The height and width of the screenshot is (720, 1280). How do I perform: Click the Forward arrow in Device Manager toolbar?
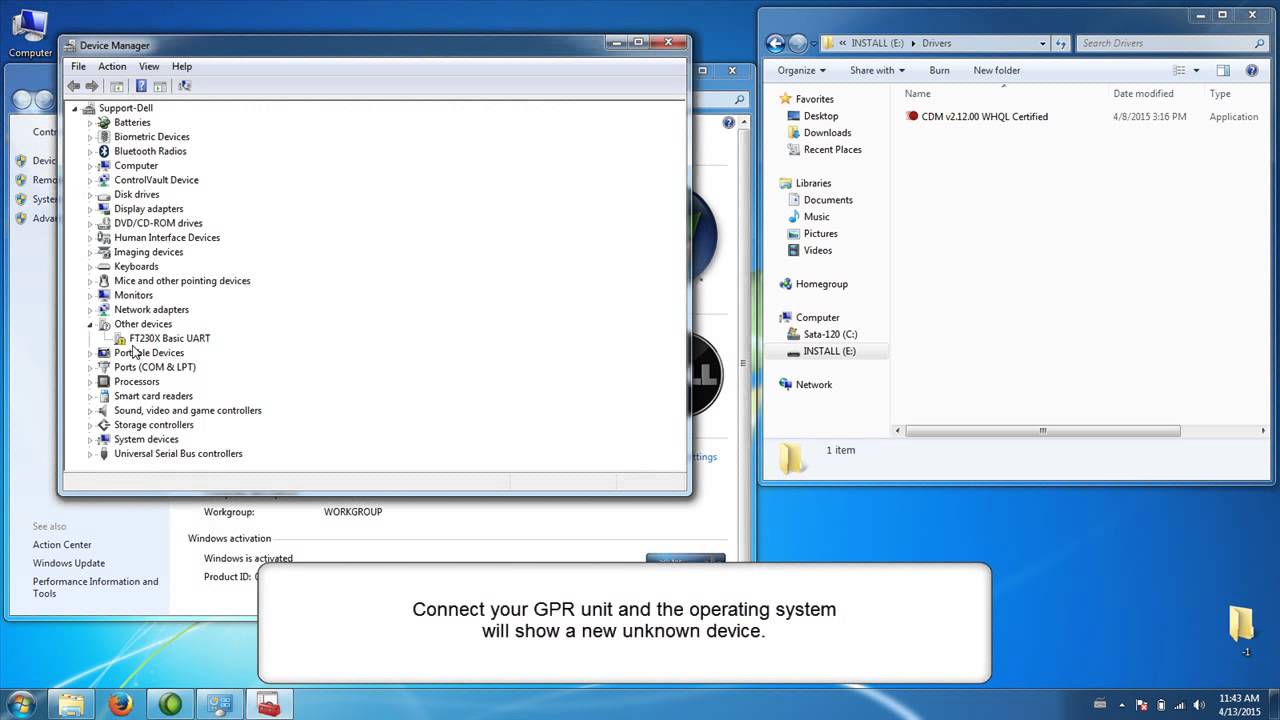point(92,86)
